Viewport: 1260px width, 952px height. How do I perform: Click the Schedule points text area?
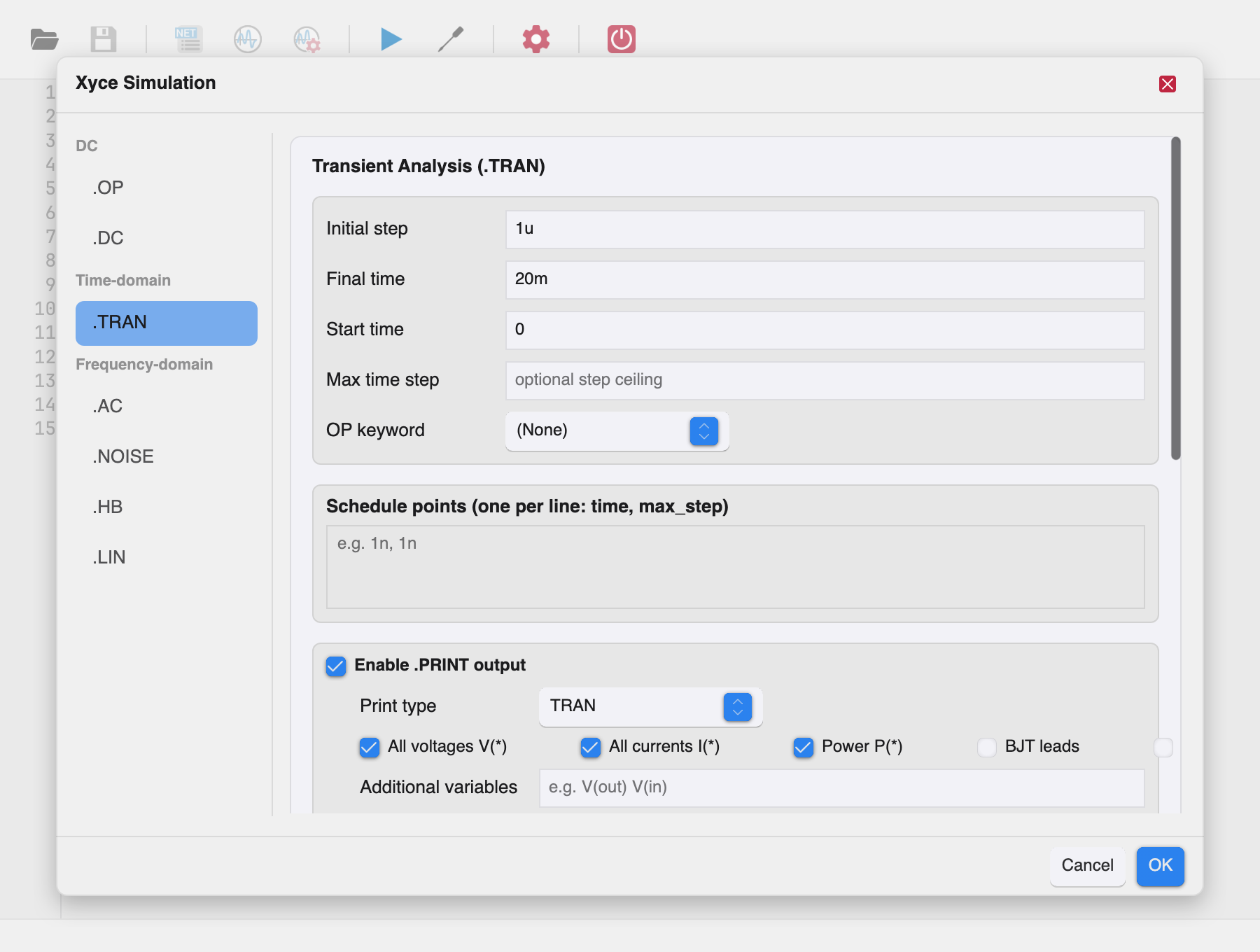point(735,567)
